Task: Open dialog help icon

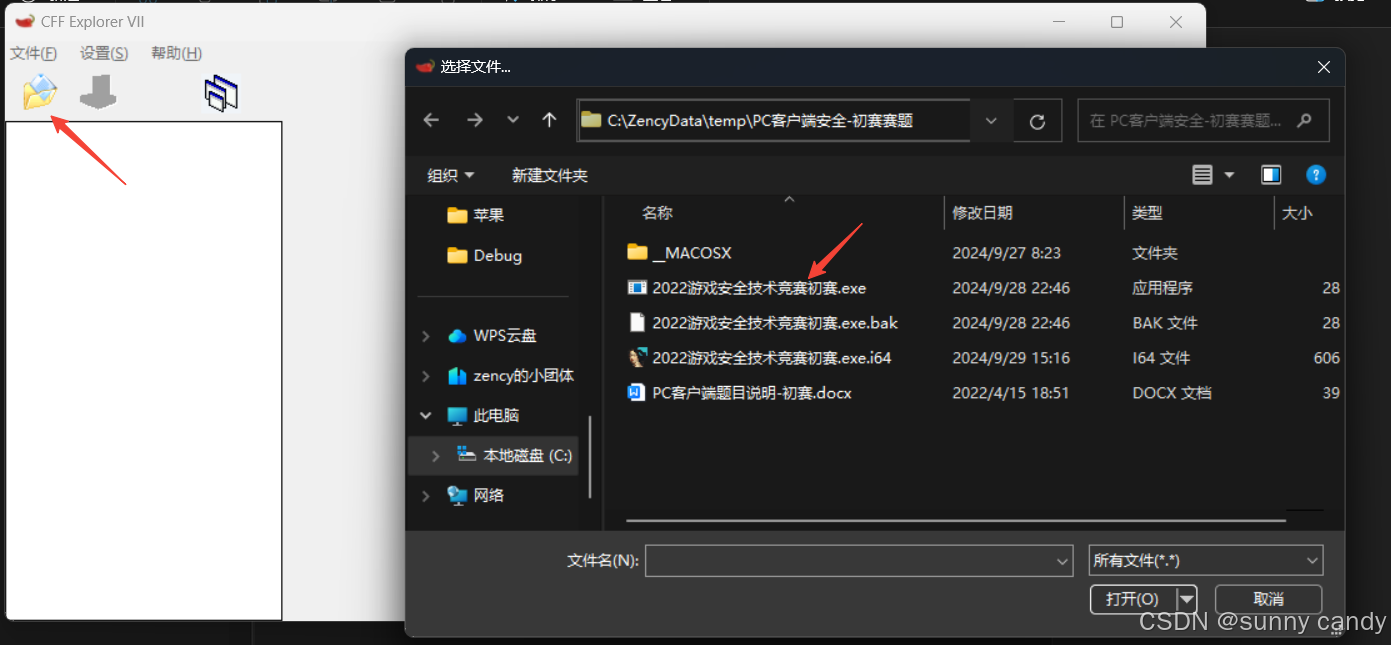Action: [x=1316, y=175]
